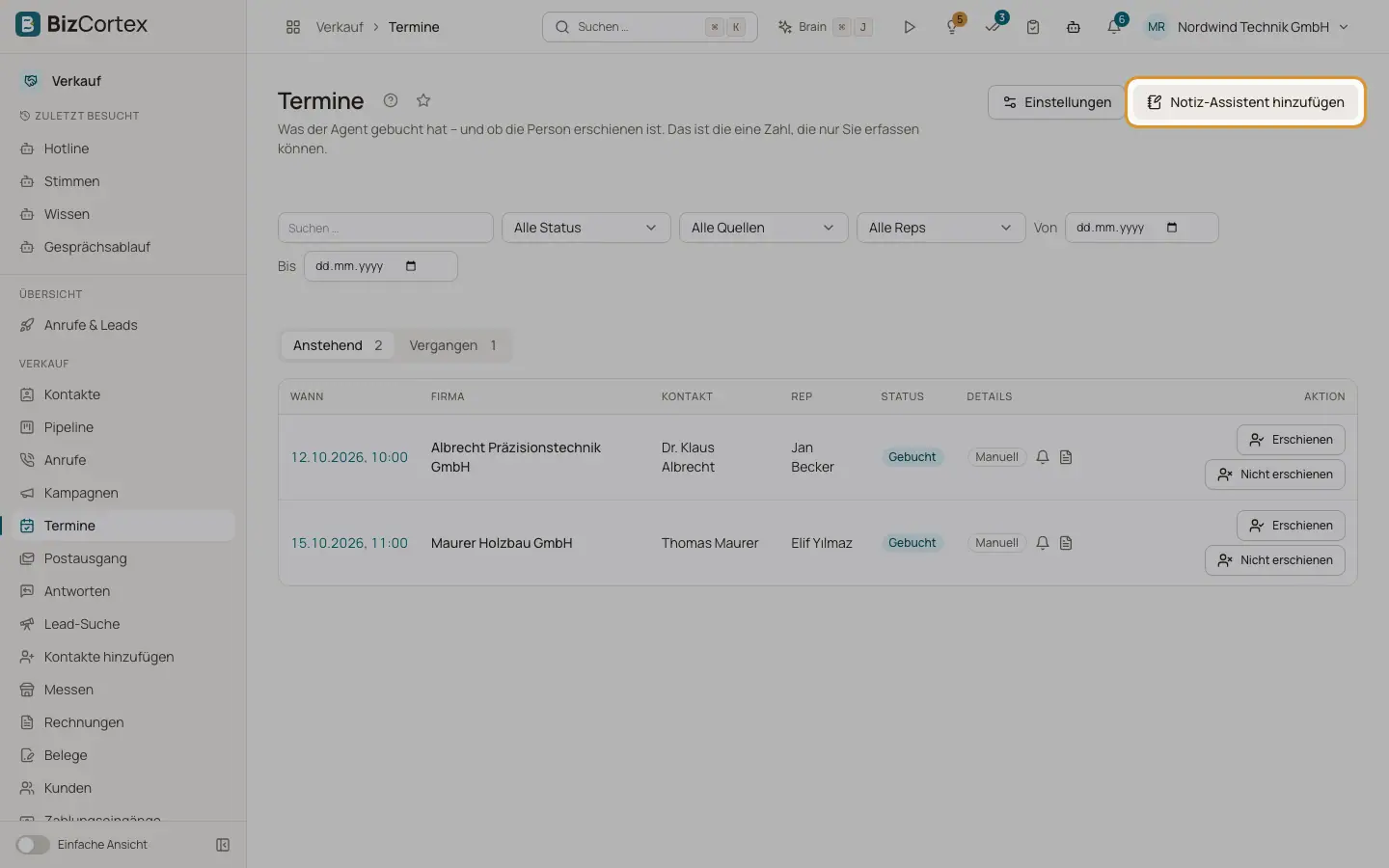Click the Verkauf breadcrumb link
The height and width of the screenshot is (868, 1389).
(340, 27)
